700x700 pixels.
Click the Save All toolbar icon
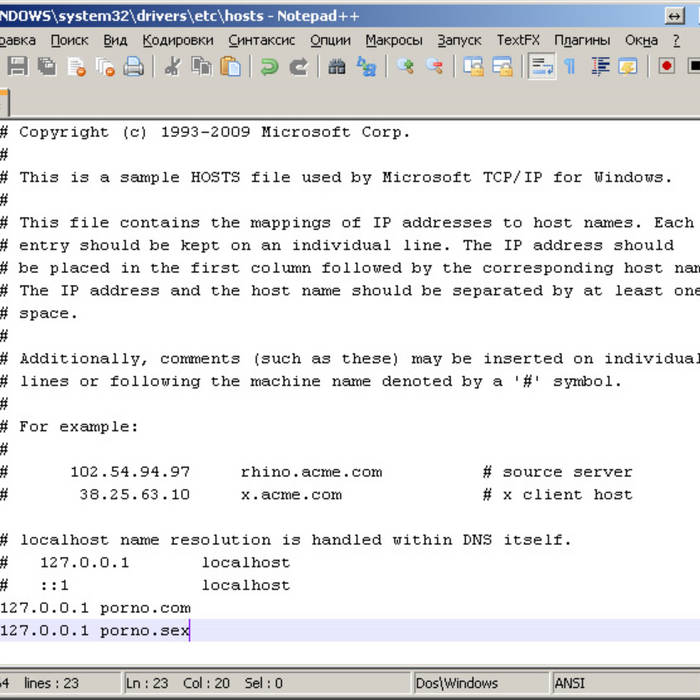click(x=47, y=67)
